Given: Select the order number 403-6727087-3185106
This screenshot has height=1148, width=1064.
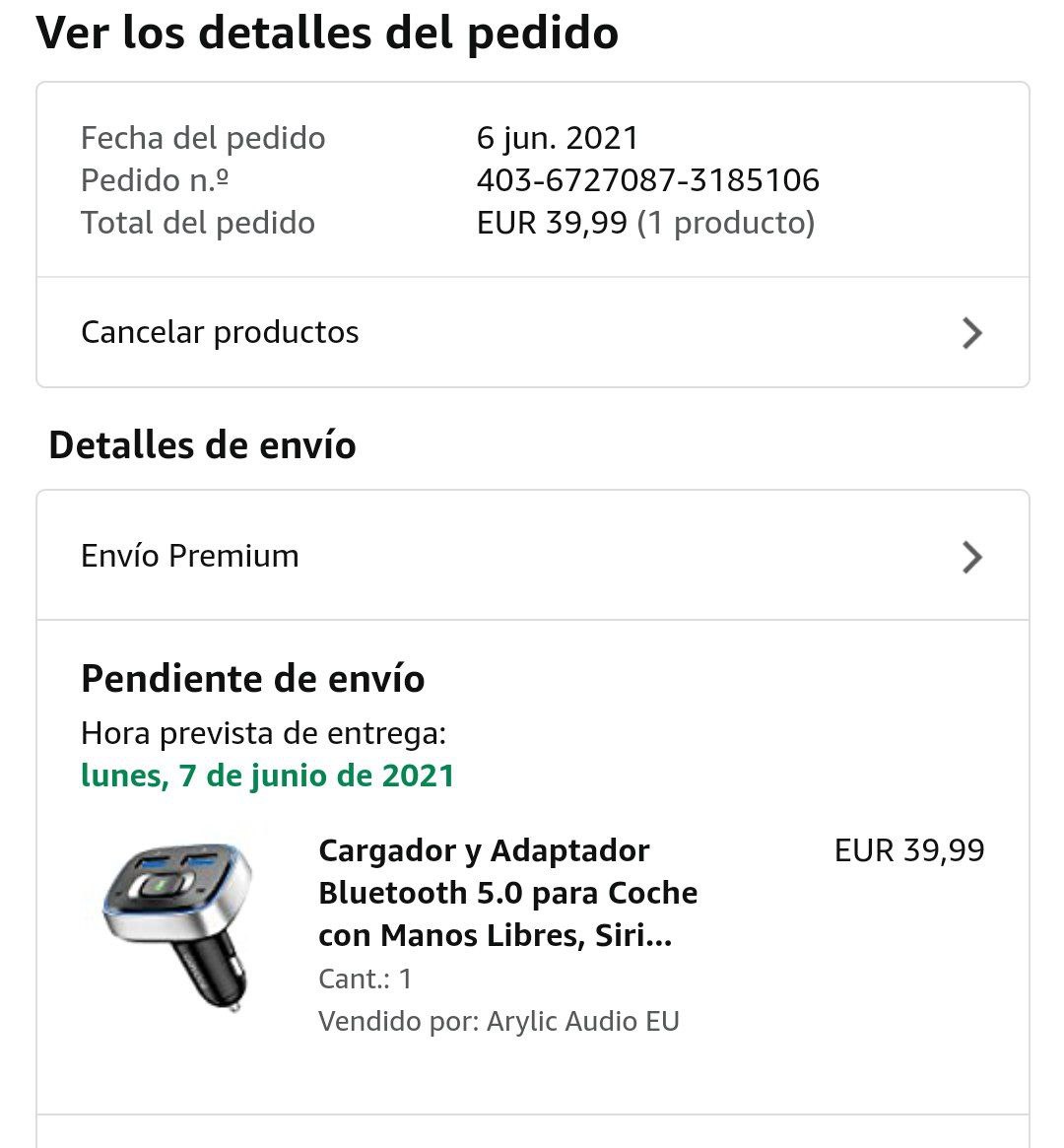Looking at the screenshot, I should point(647,180).
